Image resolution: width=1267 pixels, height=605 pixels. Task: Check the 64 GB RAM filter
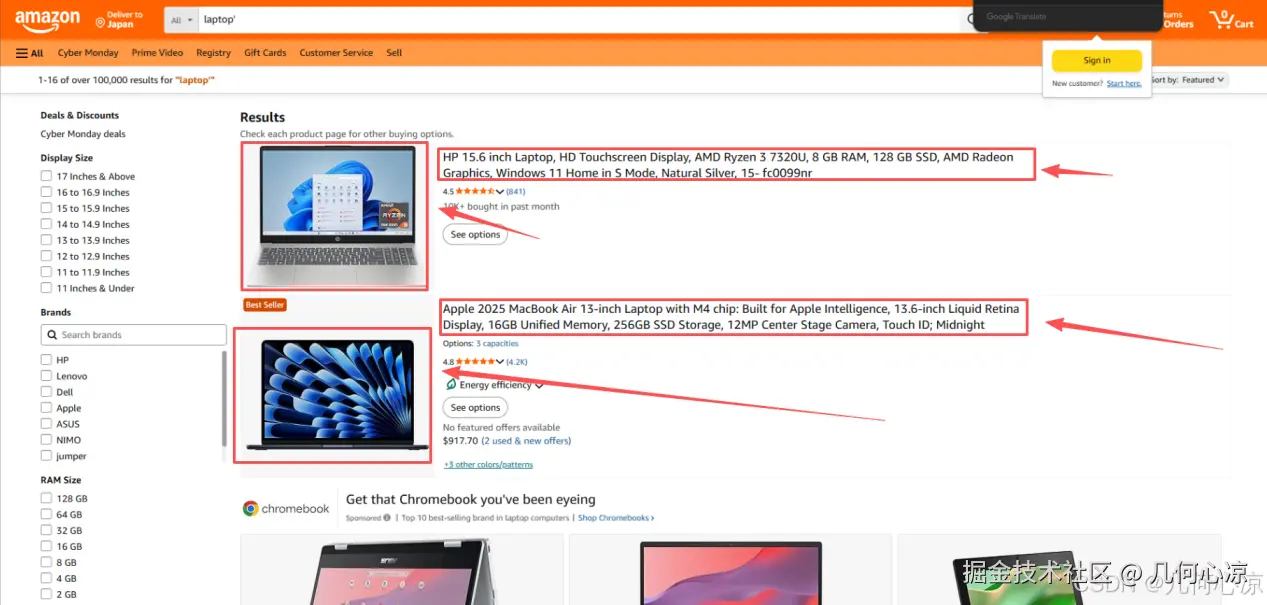coord(46,514)
